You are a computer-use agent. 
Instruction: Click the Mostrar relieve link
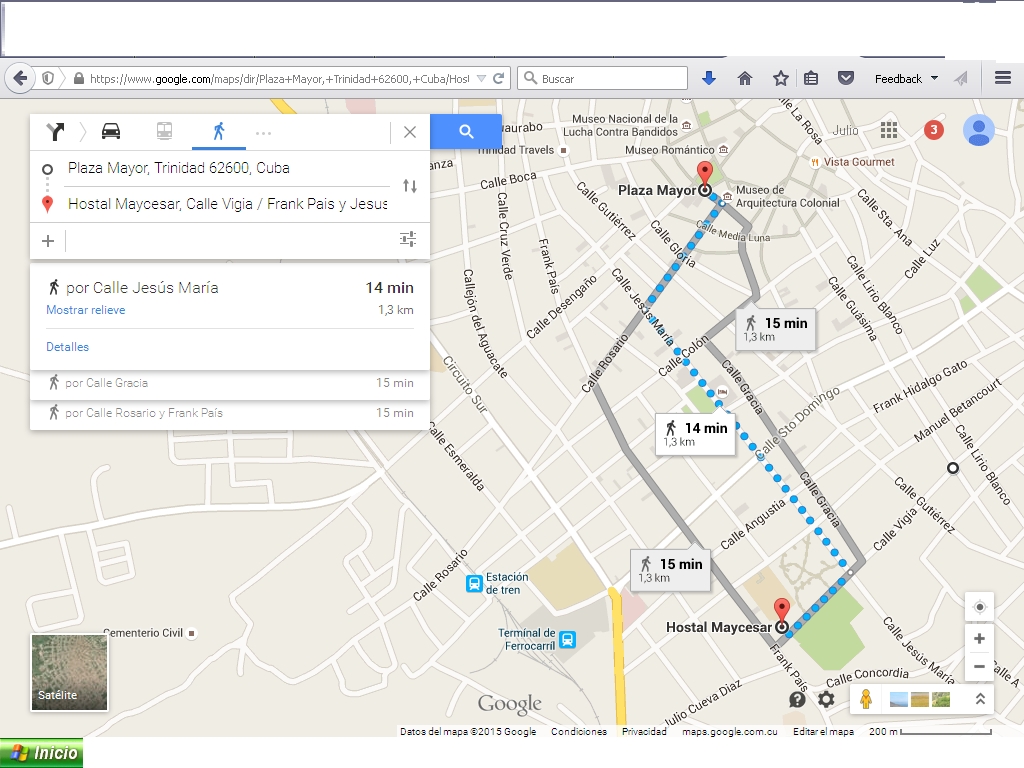[x=86, y=310]
